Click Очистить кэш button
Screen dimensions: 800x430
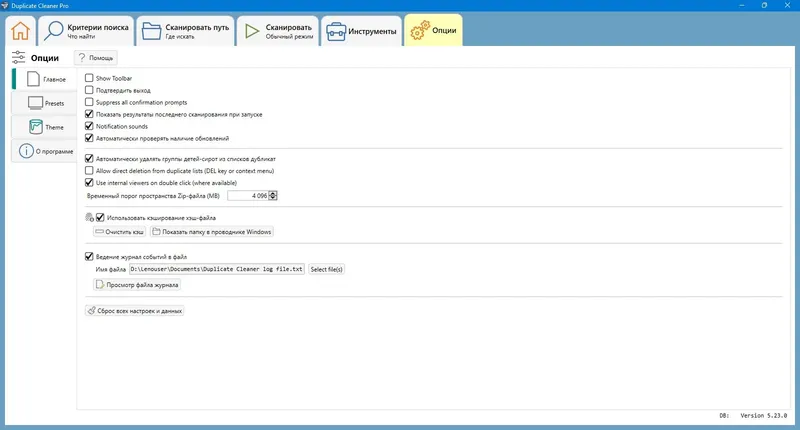click(119, 232)
